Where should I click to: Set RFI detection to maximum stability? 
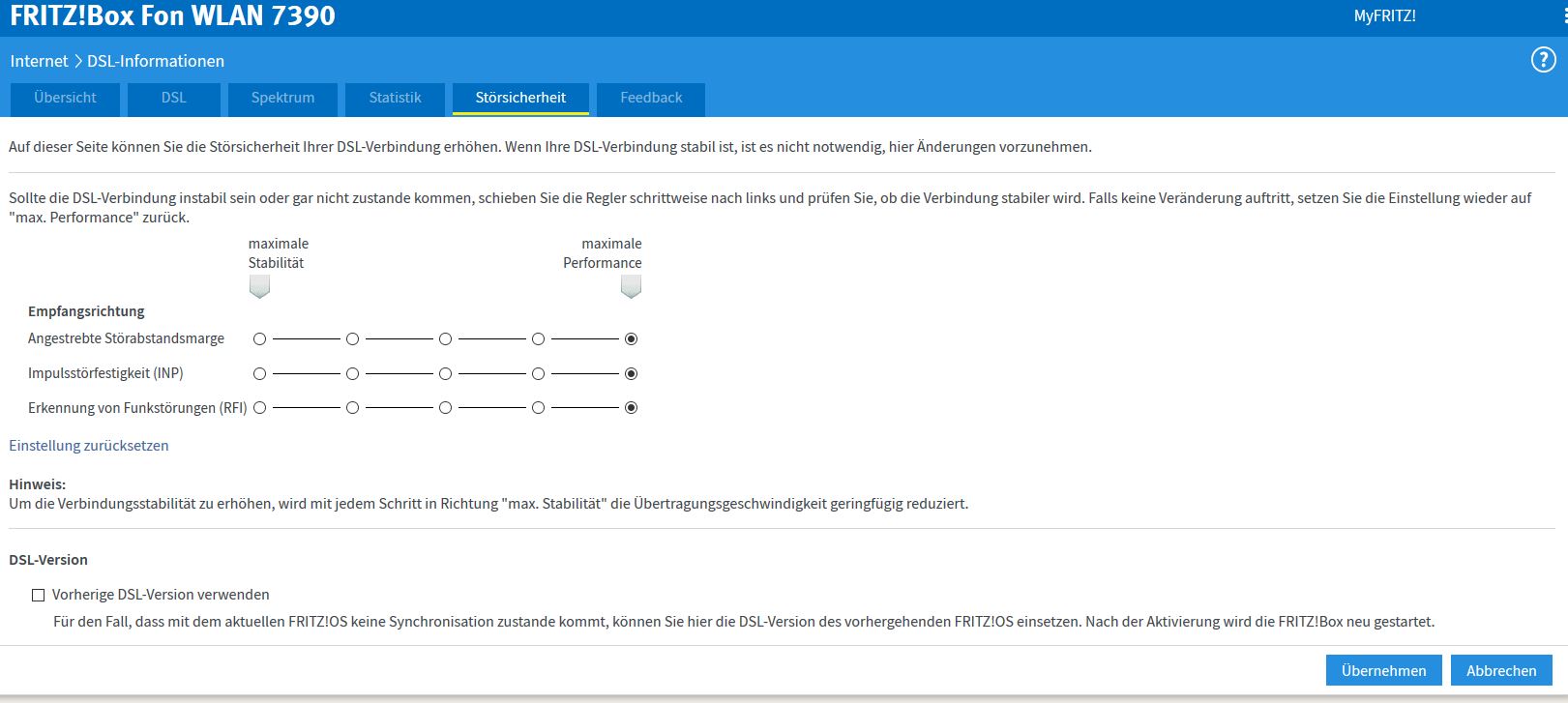[x=259, y=408]
